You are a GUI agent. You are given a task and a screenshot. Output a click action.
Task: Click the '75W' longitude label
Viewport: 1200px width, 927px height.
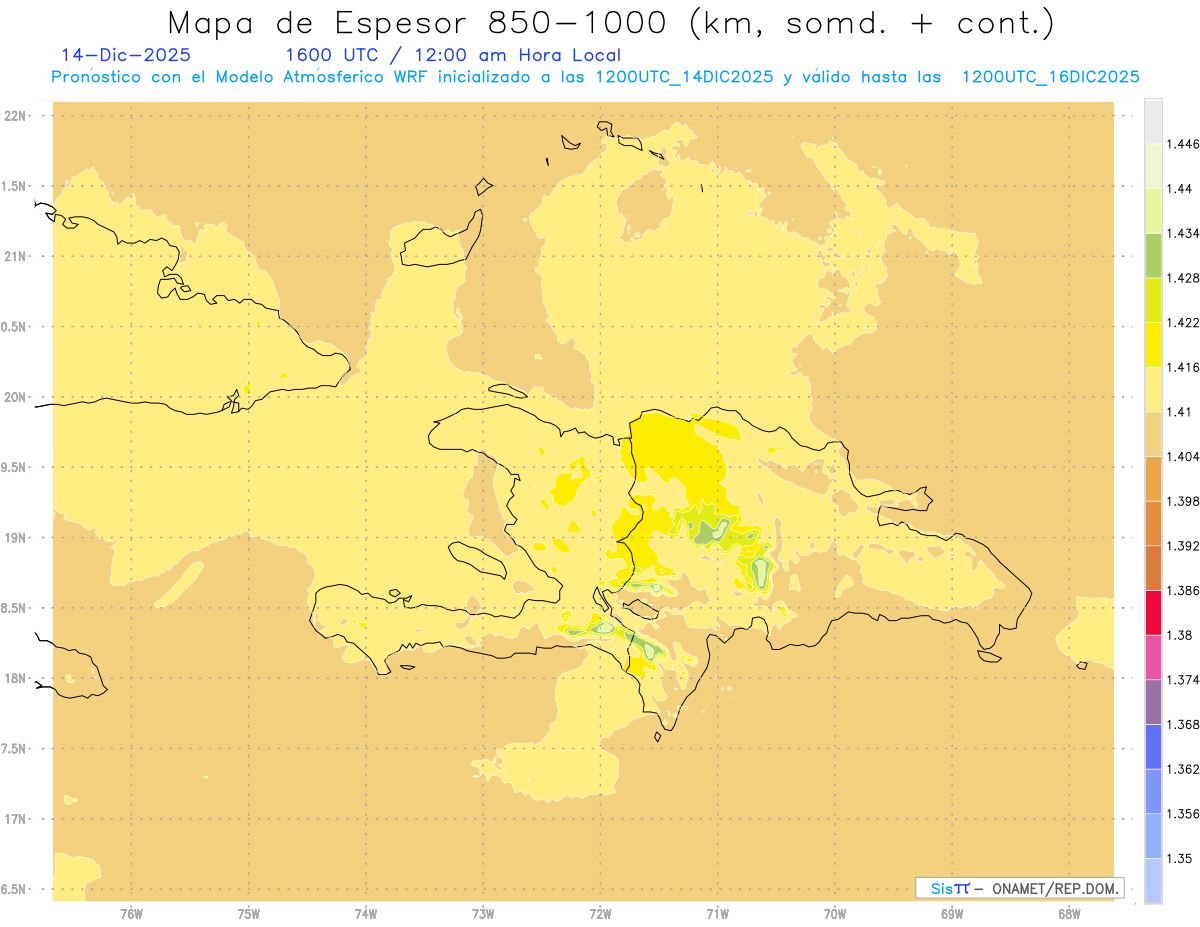[249, 914]
